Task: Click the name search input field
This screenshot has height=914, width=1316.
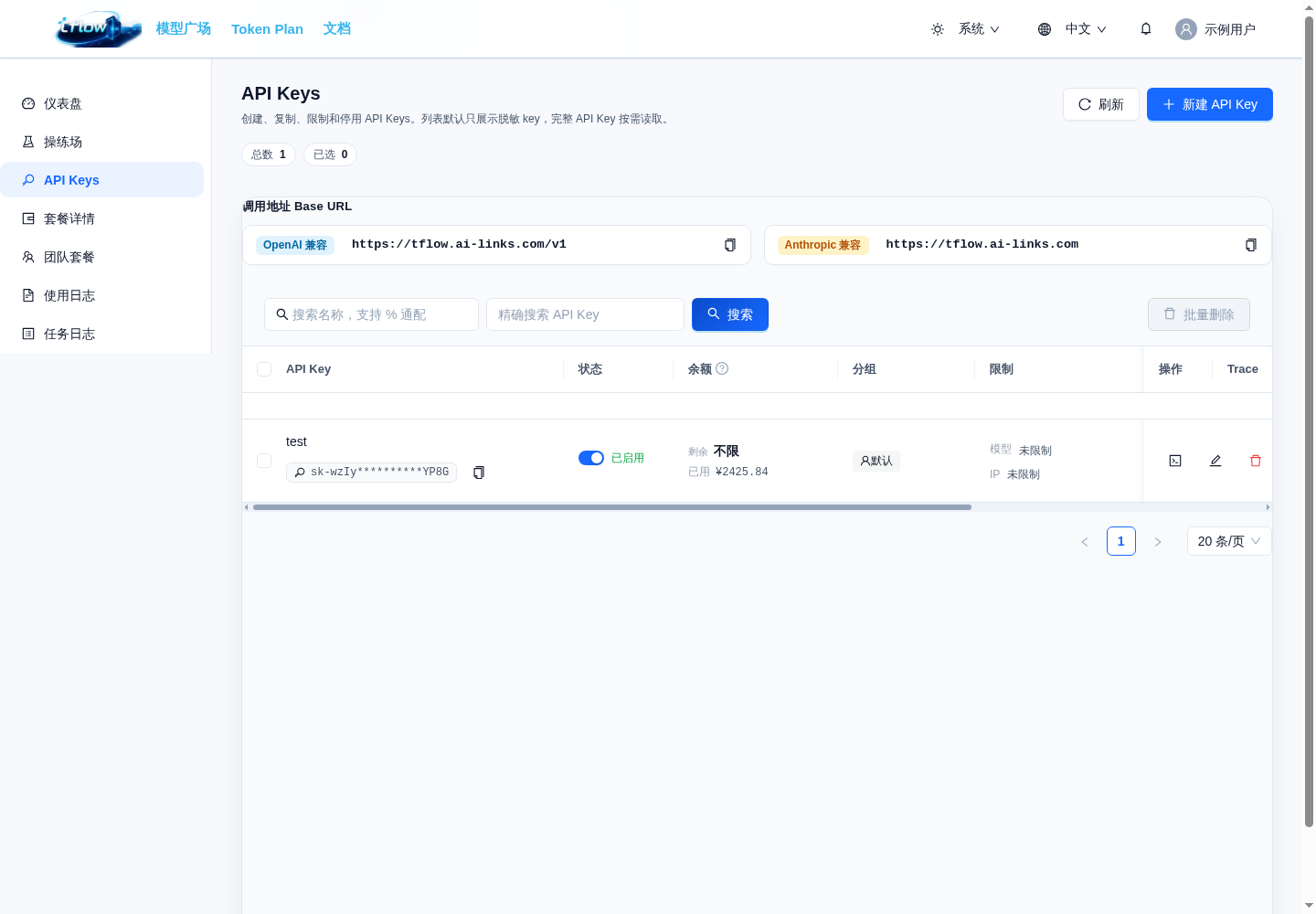Action: [371, 314]
